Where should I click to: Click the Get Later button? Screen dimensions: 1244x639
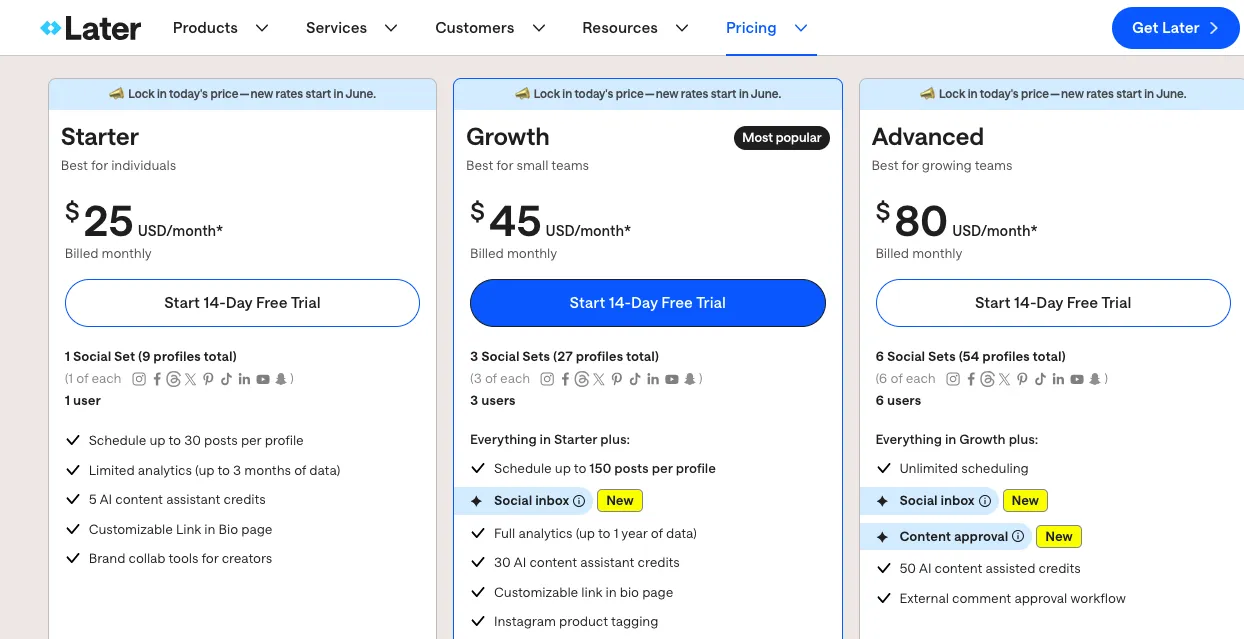(1175, 28)
